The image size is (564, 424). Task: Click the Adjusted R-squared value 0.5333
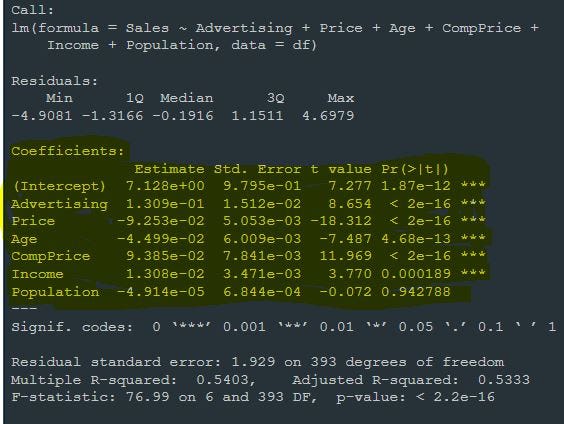[x=504, y=380]
